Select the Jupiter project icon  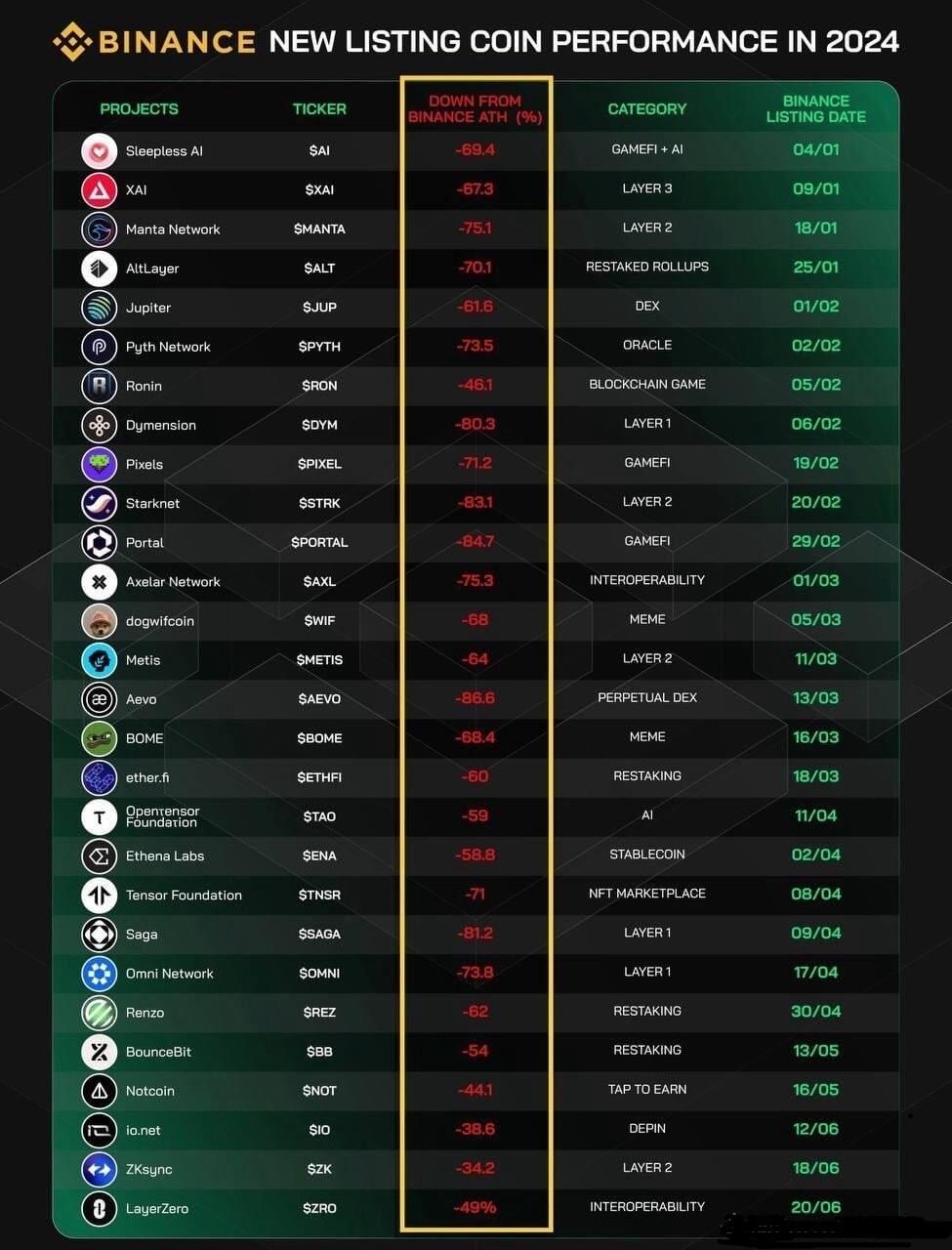[x=100, y=308]
